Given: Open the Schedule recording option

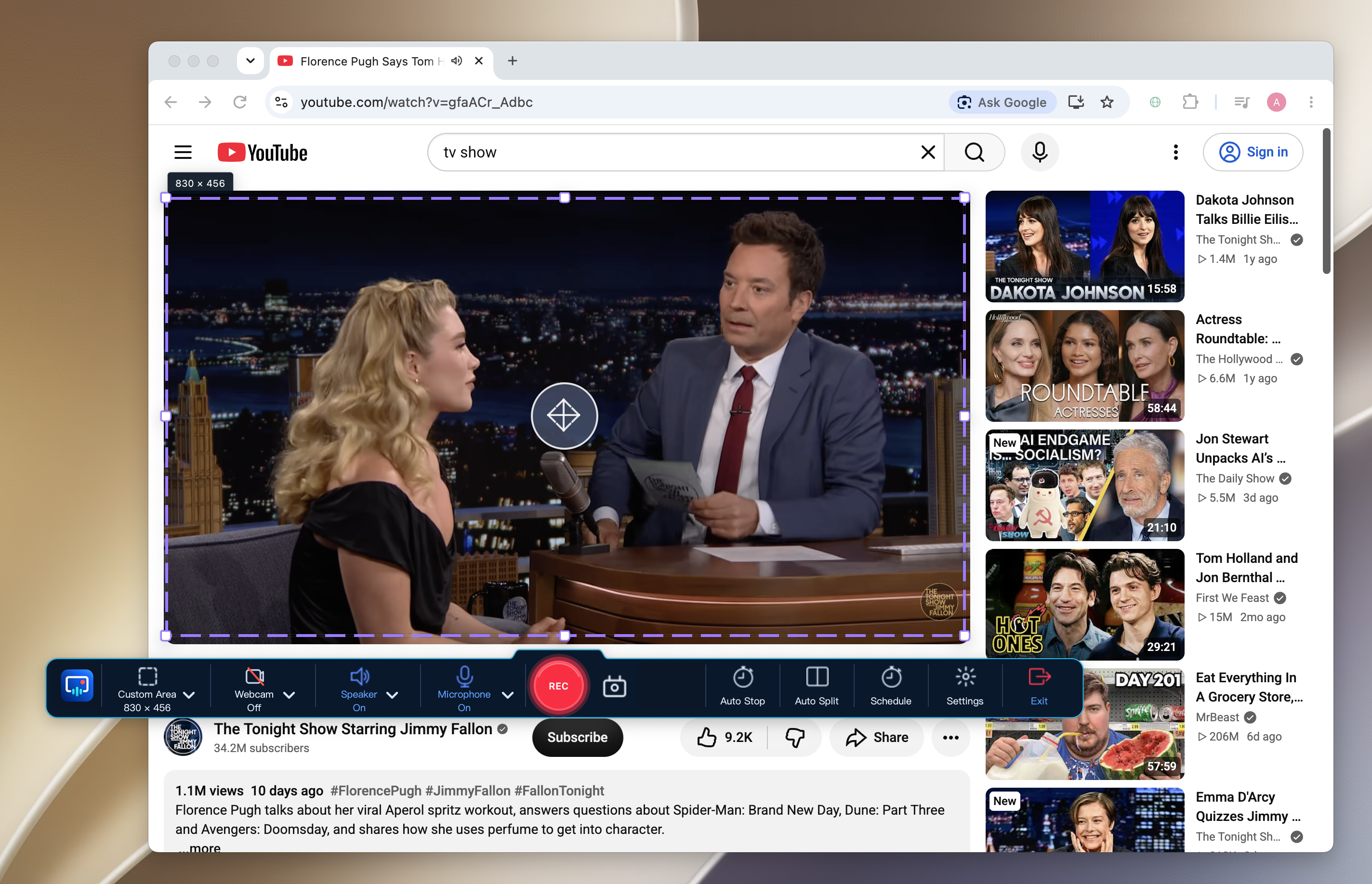Looking at the screenshot, I should pos(891,687).
